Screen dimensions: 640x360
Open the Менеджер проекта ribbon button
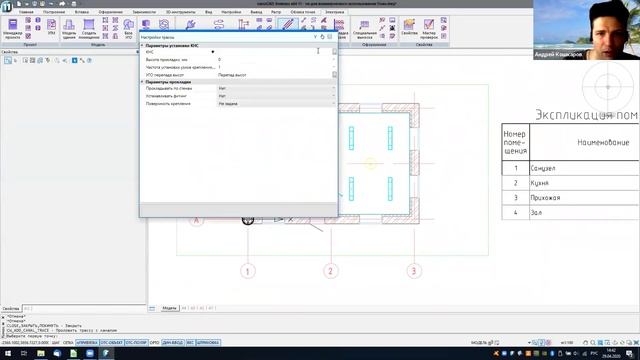13,29
